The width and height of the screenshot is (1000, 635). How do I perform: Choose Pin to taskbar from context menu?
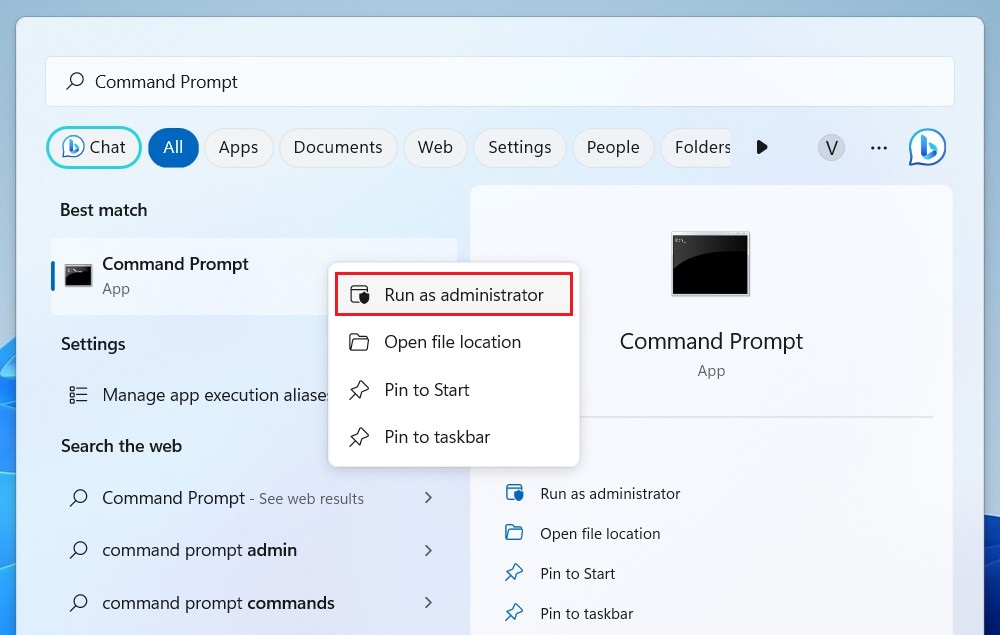(453, 437)
